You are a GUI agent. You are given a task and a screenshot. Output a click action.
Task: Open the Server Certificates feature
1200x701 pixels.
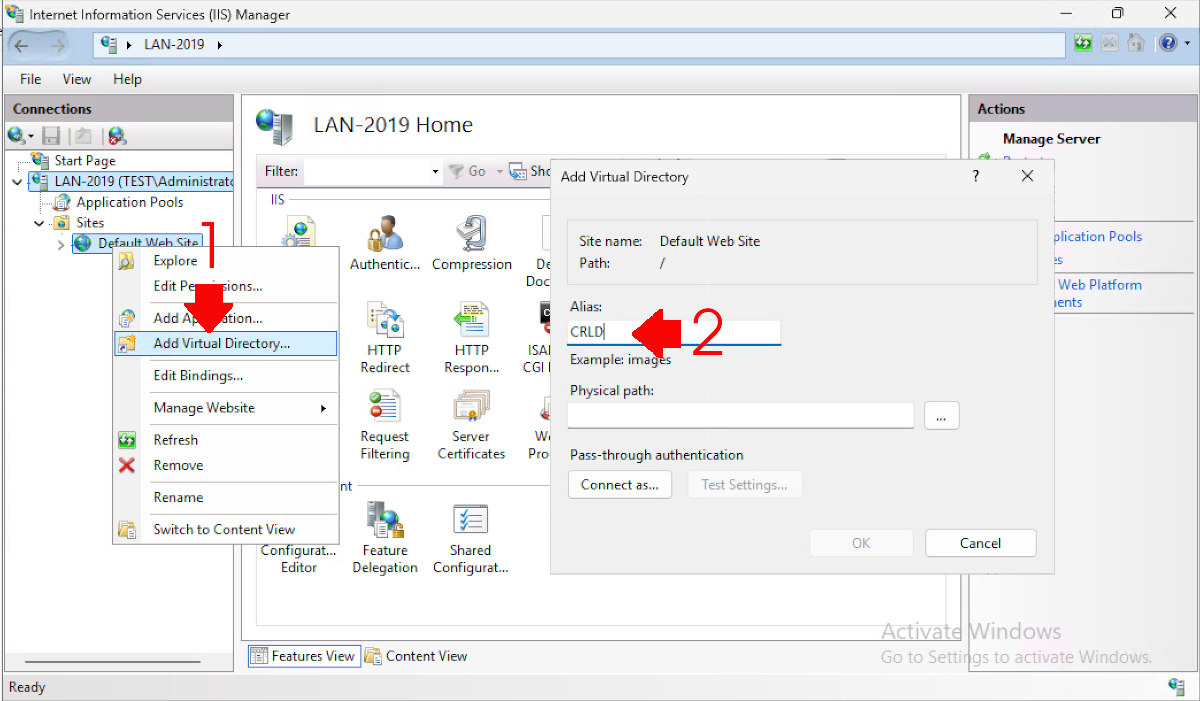tap(471, 424)
